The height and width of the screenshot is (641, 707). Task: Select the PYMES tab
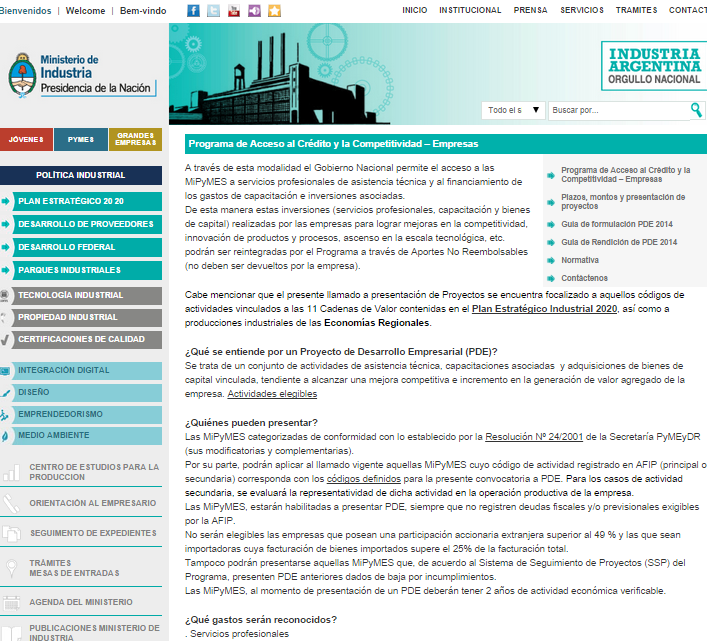(81, 141)
